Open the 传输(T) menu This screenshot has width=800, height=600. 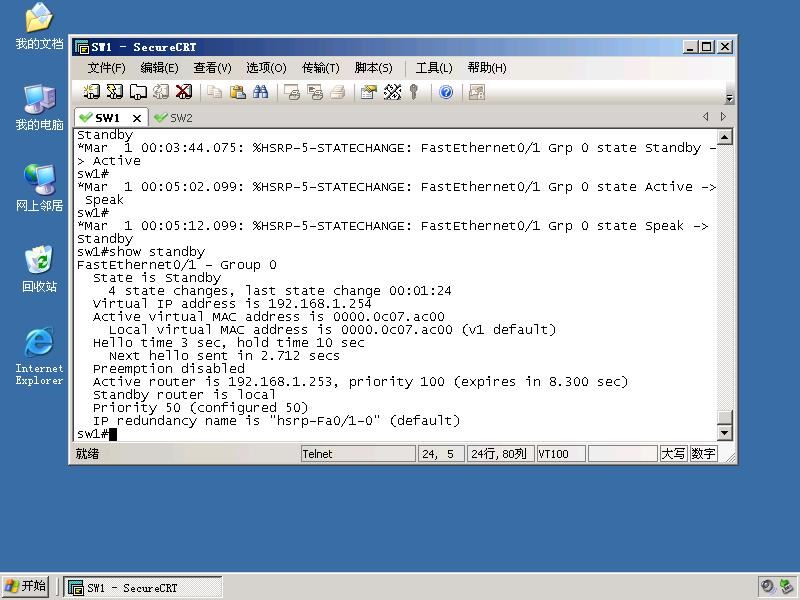[x=320, y=68]
